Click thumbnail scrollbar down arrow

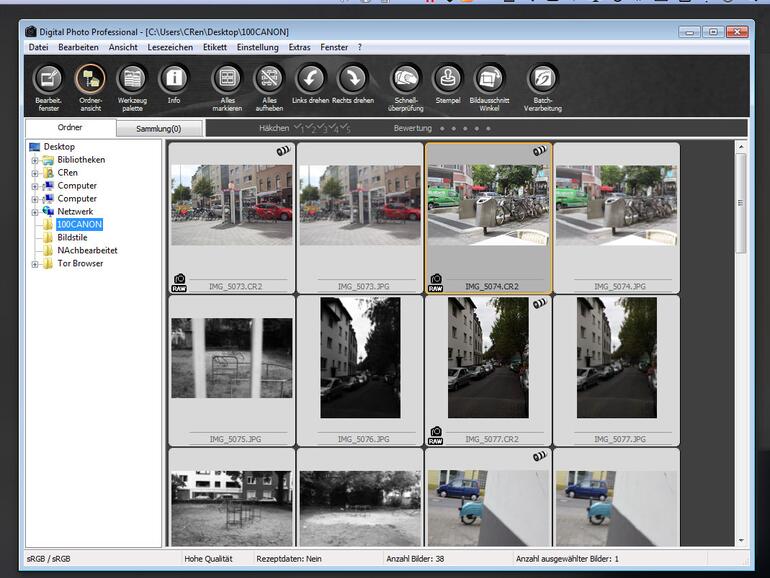[741, 540]
